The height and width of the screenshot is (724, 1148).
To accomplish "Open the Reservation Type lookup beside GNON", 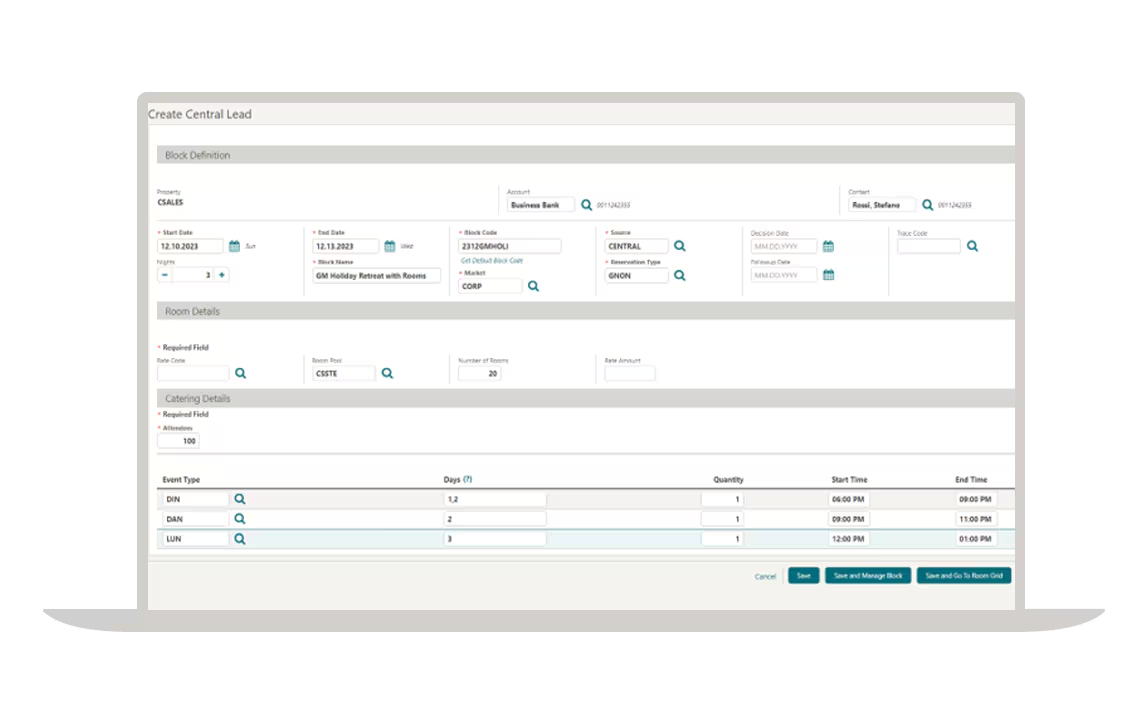I will (x=680, y=275).
